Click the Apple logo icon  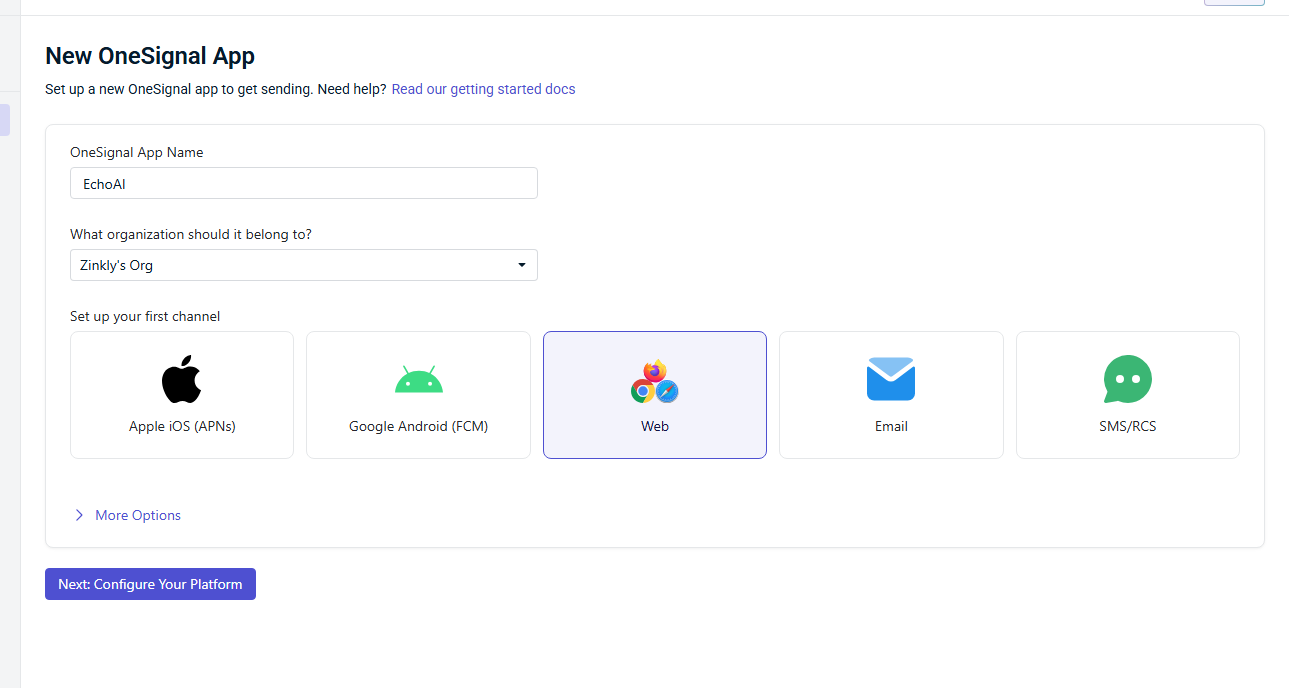click(182, 379)
